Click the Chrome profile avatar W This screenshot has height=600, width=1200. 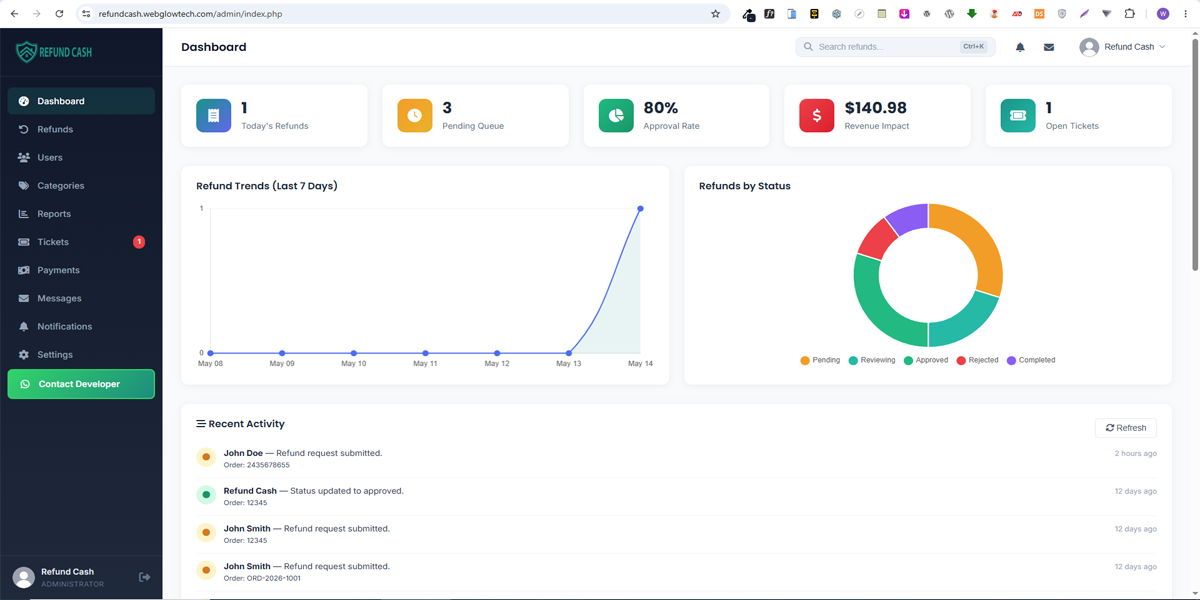click(1163, 14)
